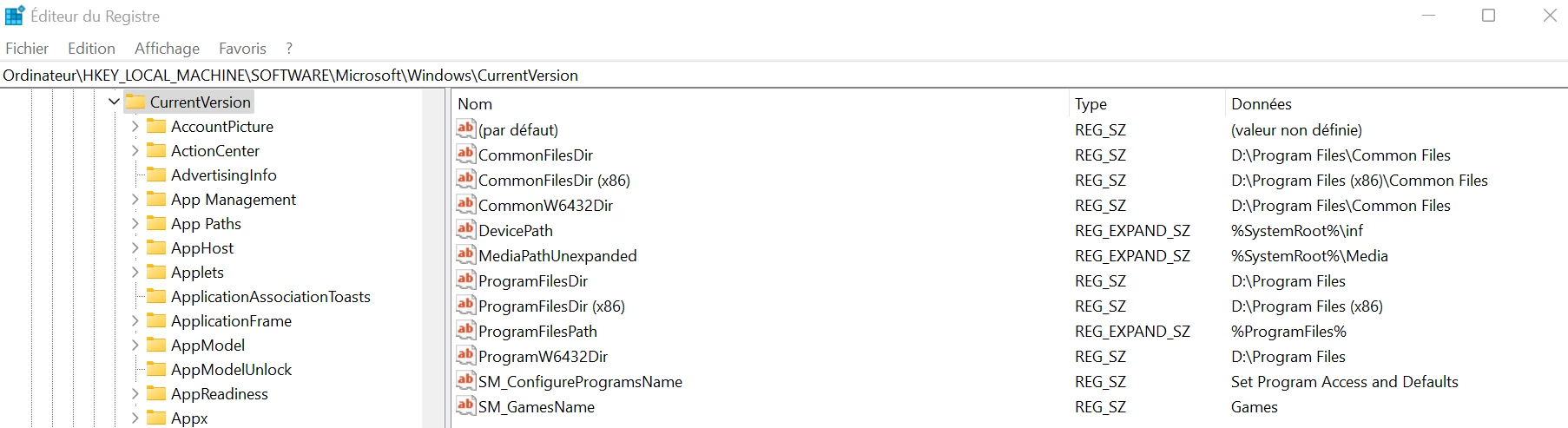Click the data cell 'D:\Program Files (x86)\Common Files'
The image size is (1568, 428).
tap(1359, 180)
